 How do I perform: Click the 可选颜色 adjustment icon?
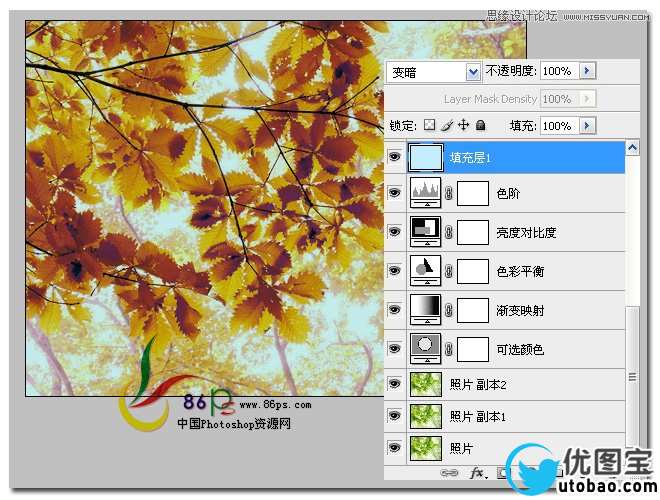pyautogui.click(x=426, y=348)
